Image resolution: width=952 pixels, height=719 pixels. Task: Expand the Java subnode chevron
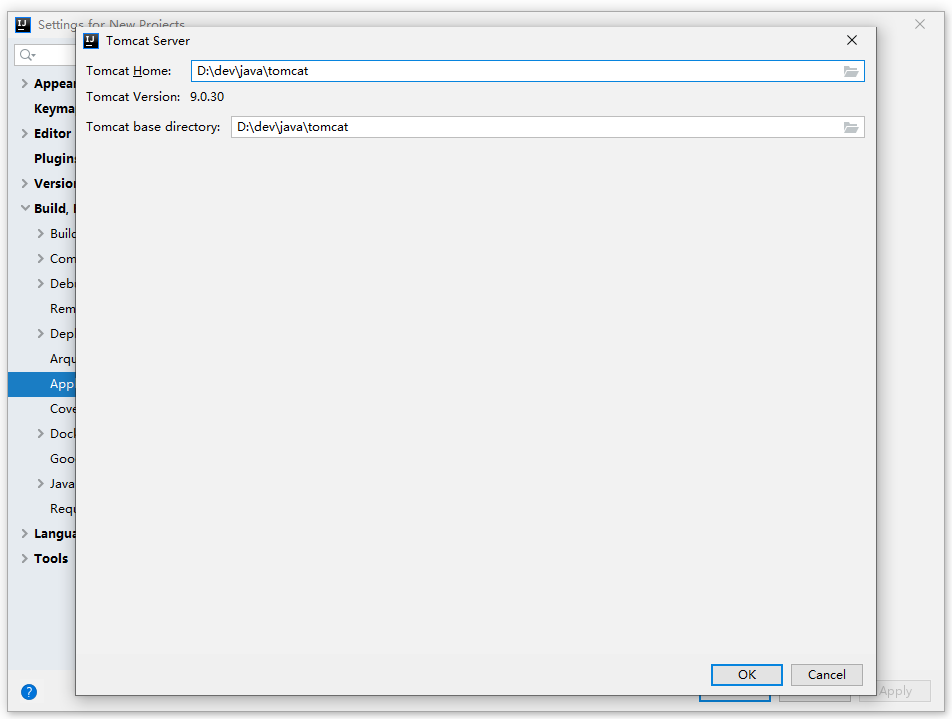tap(41, 484)
